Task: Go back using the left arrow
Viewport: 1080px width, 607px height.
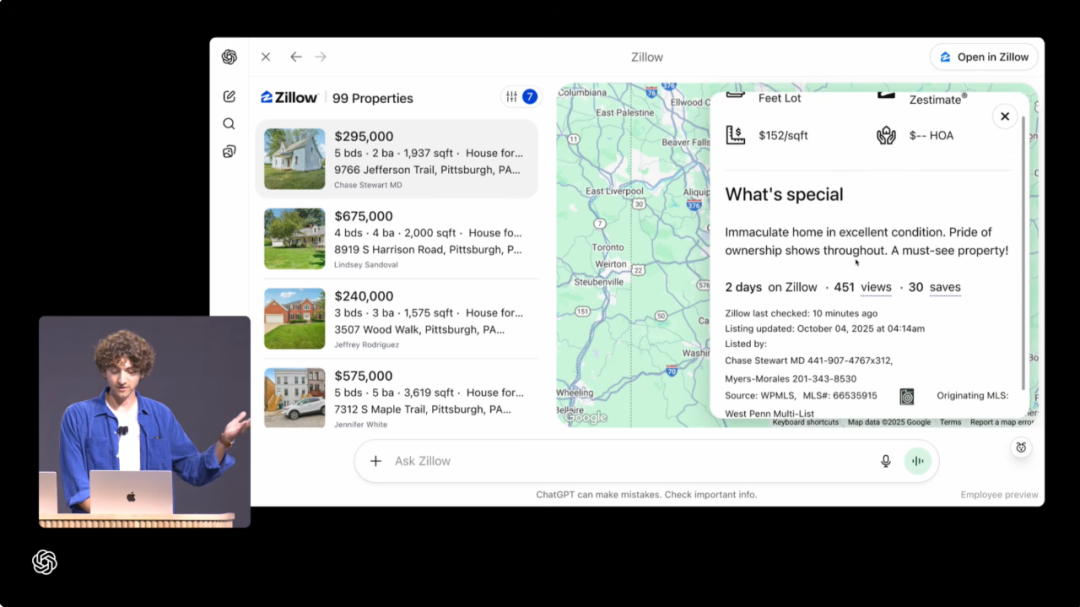Action: (295, 57)
